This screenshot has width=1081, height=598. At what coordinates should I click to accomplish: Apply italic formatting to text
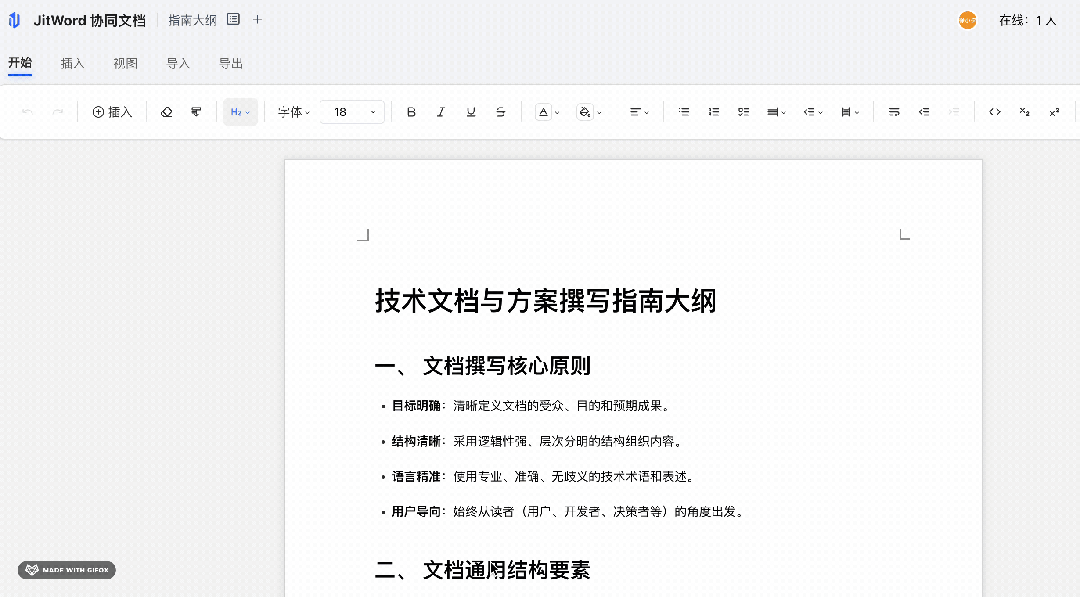coord(441,112)
